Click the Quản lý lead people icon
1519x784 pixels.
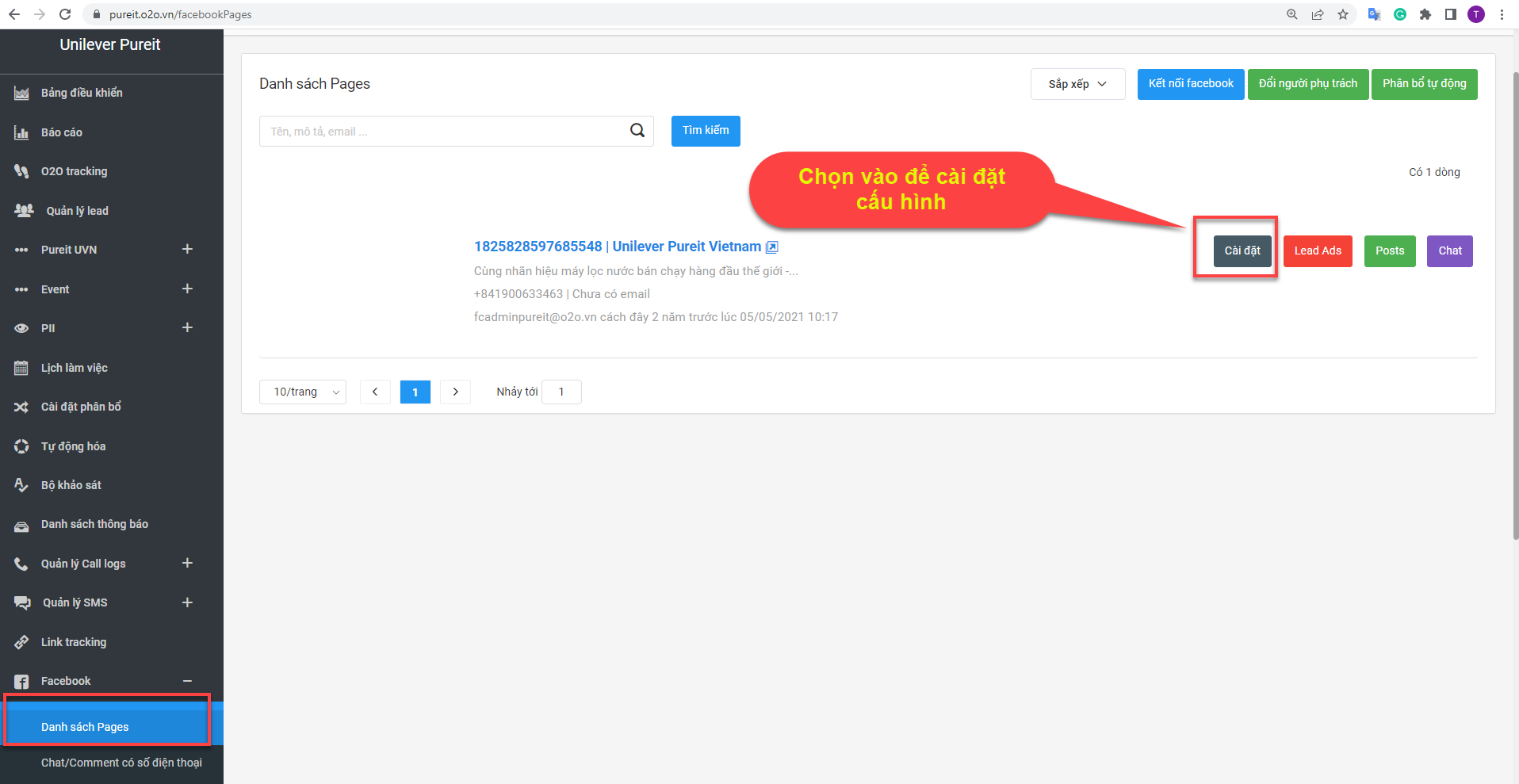24,211
